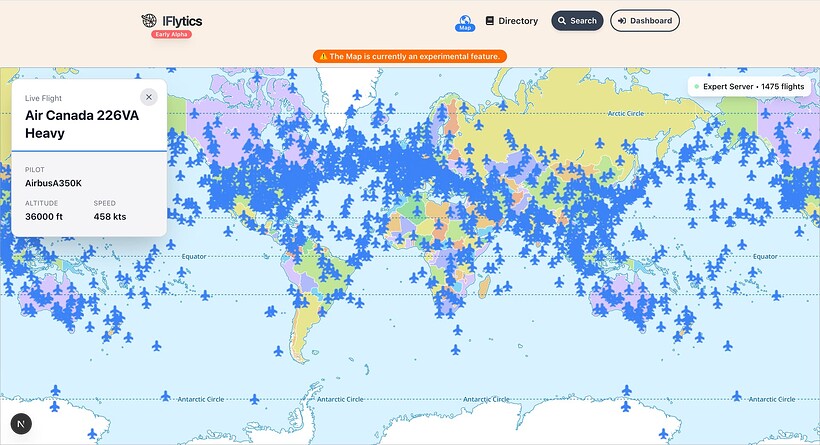Open the Dashboard login button

click(x=645, y=21)
